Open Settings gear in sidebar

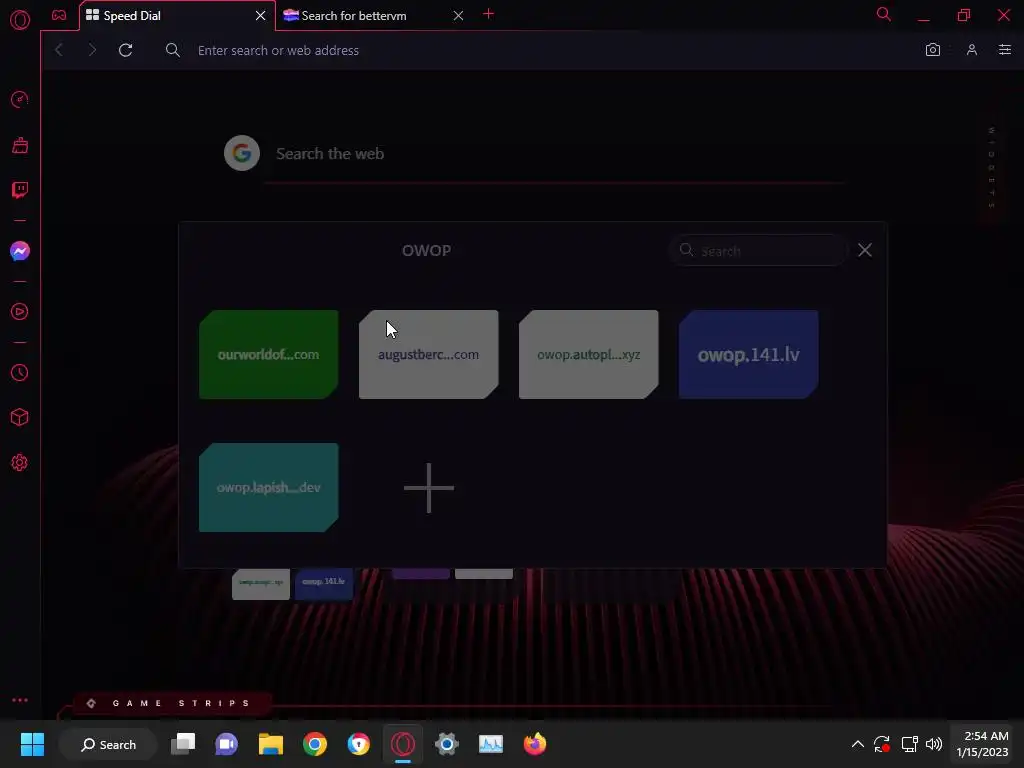coord(20,462)
